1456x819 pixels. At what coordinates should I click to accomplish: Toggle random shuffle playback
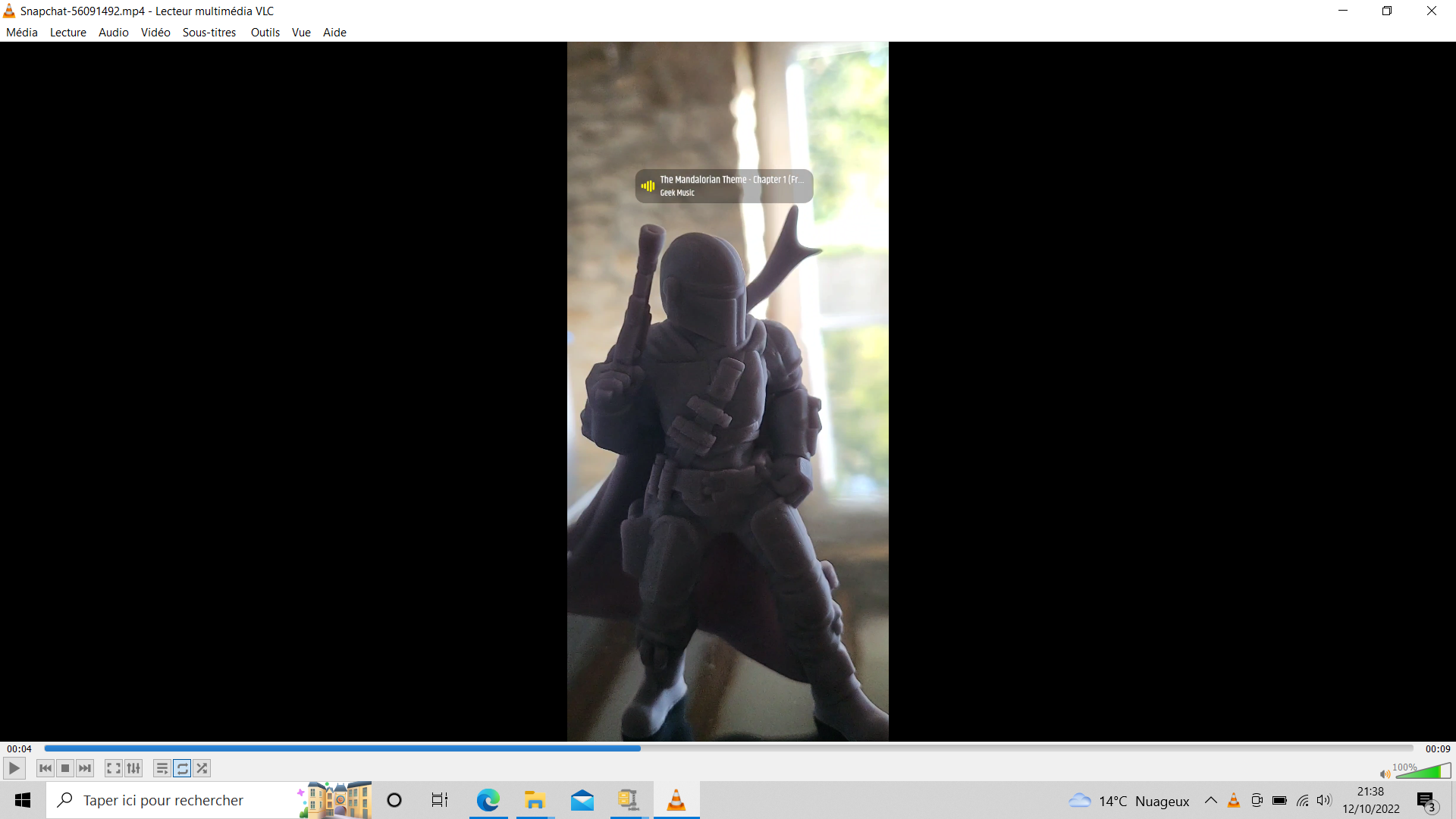202,768
